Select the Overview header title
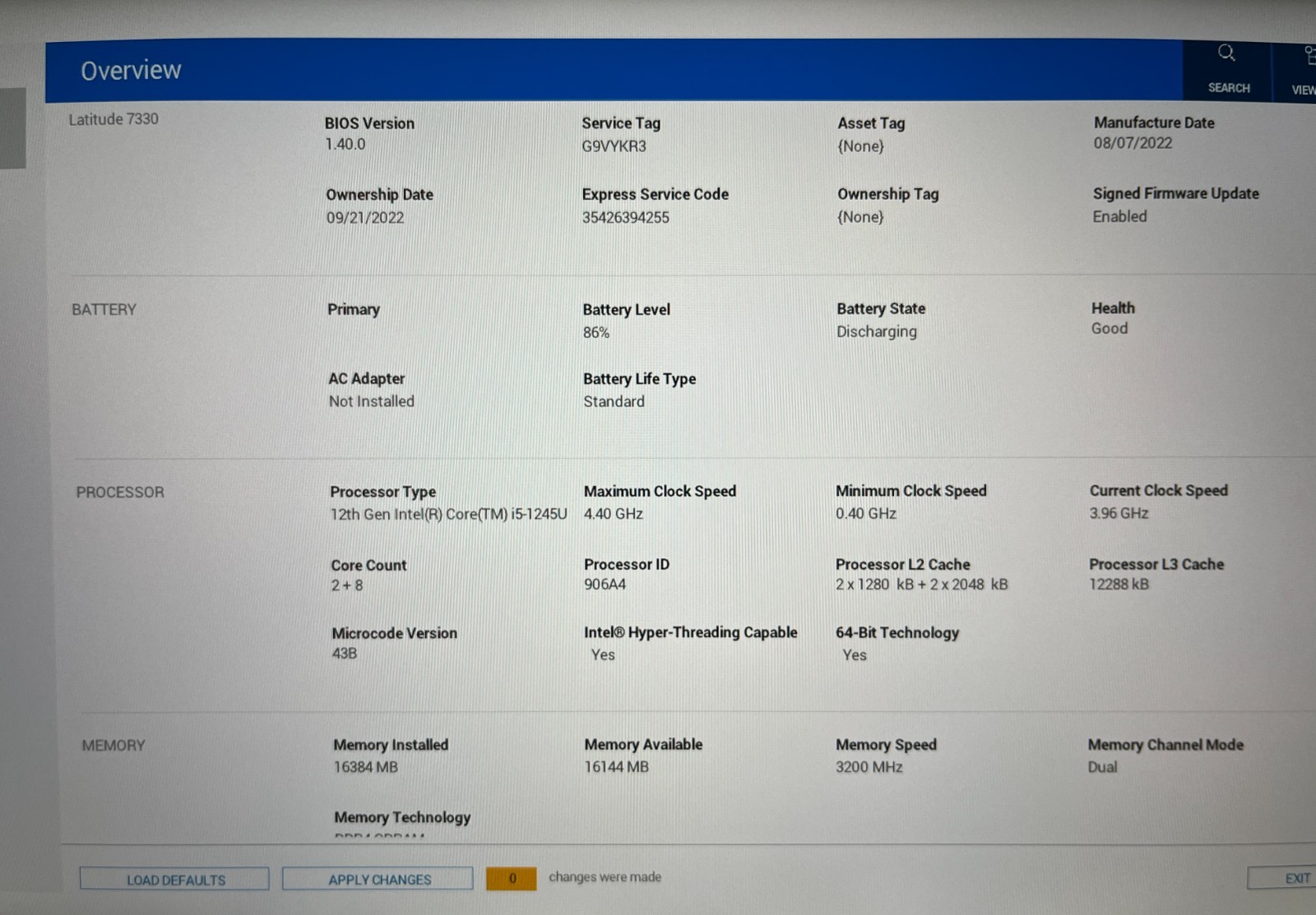The width and height of the screenshot is (1316, 915). [131, 71]
